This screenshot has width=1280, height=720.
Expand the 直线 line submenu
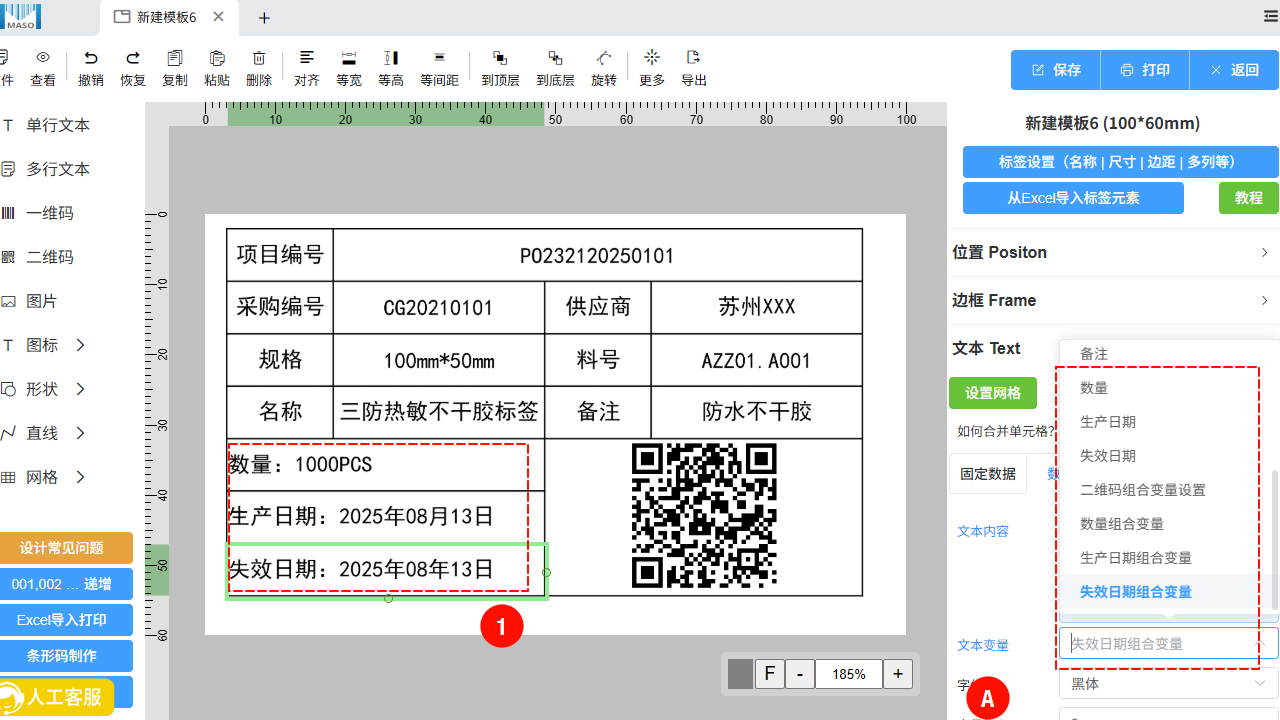(x=81, y=433)
